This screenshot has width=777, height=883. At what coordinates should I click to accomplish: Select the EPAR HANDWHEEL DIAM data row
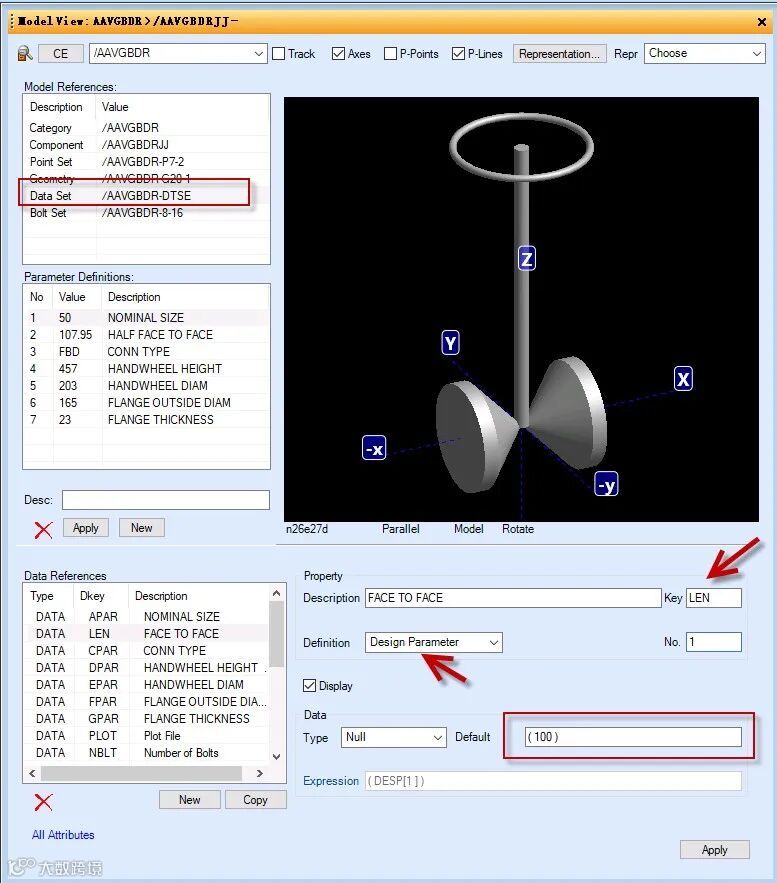146,684
